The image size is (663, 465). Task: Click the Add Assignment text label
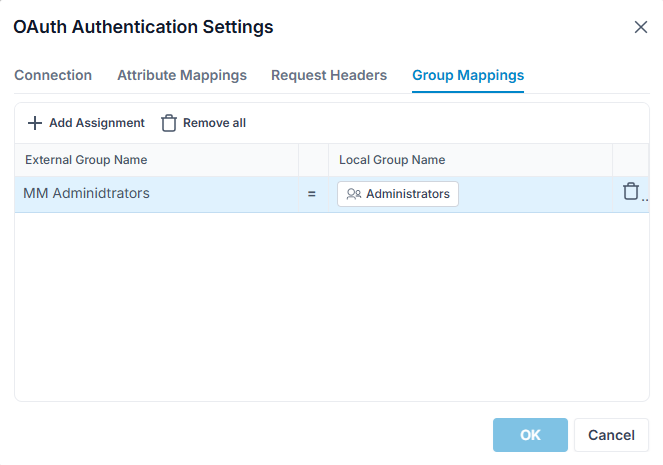pyautogui.click(x=97, y=123)
